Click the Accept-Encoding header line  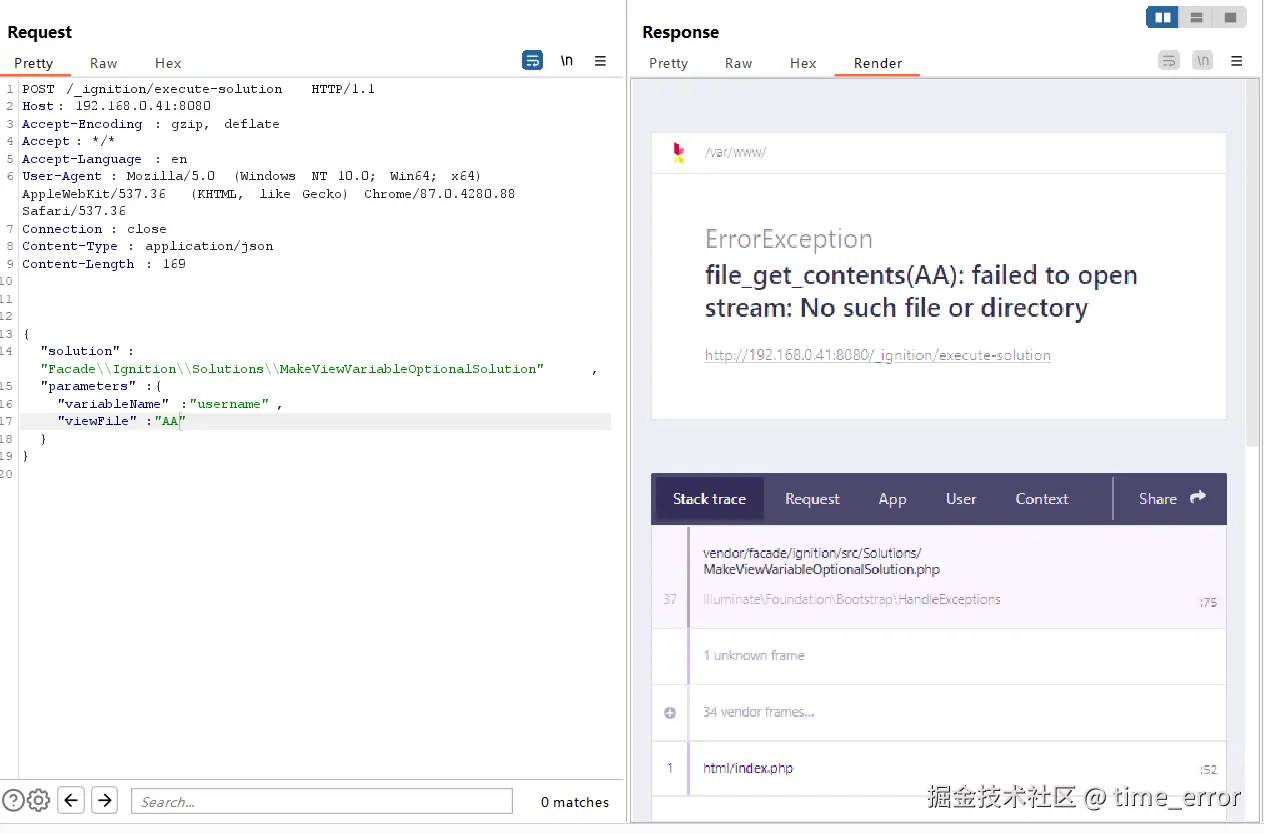pyautogui.click(x=151, y=124)
